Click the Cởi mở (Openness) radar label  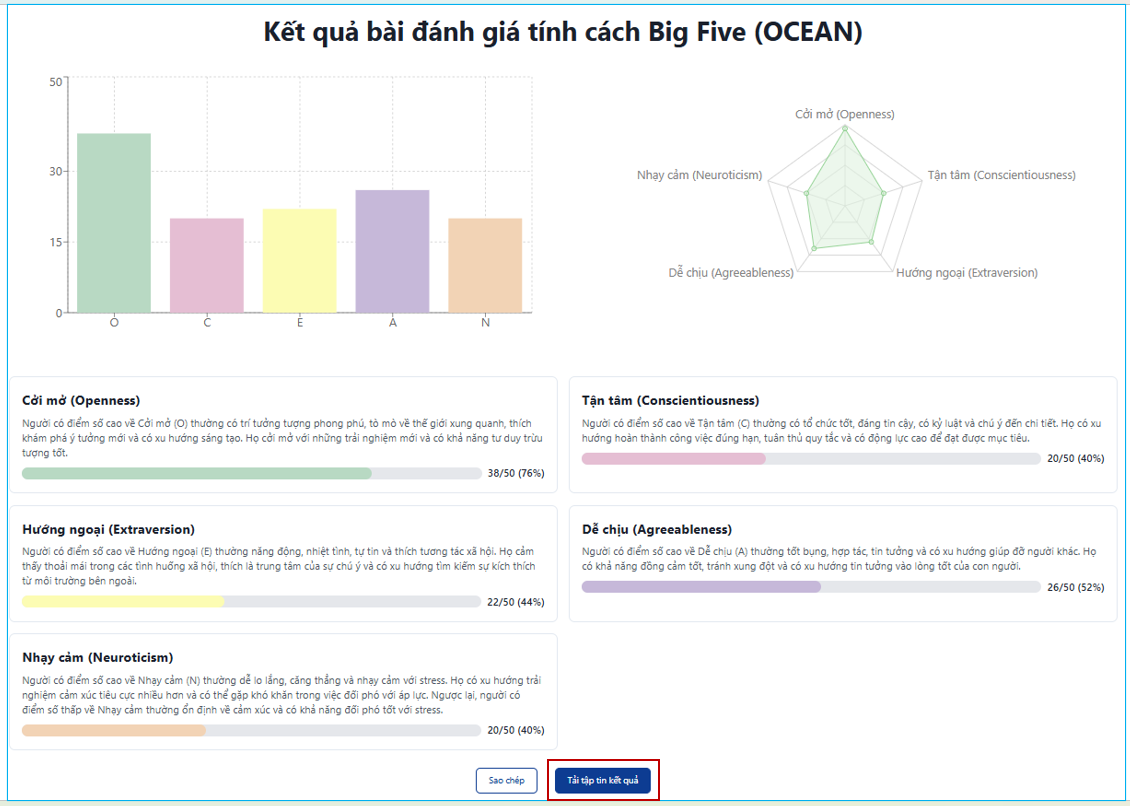pyautogui.click(x=845, y=114)
